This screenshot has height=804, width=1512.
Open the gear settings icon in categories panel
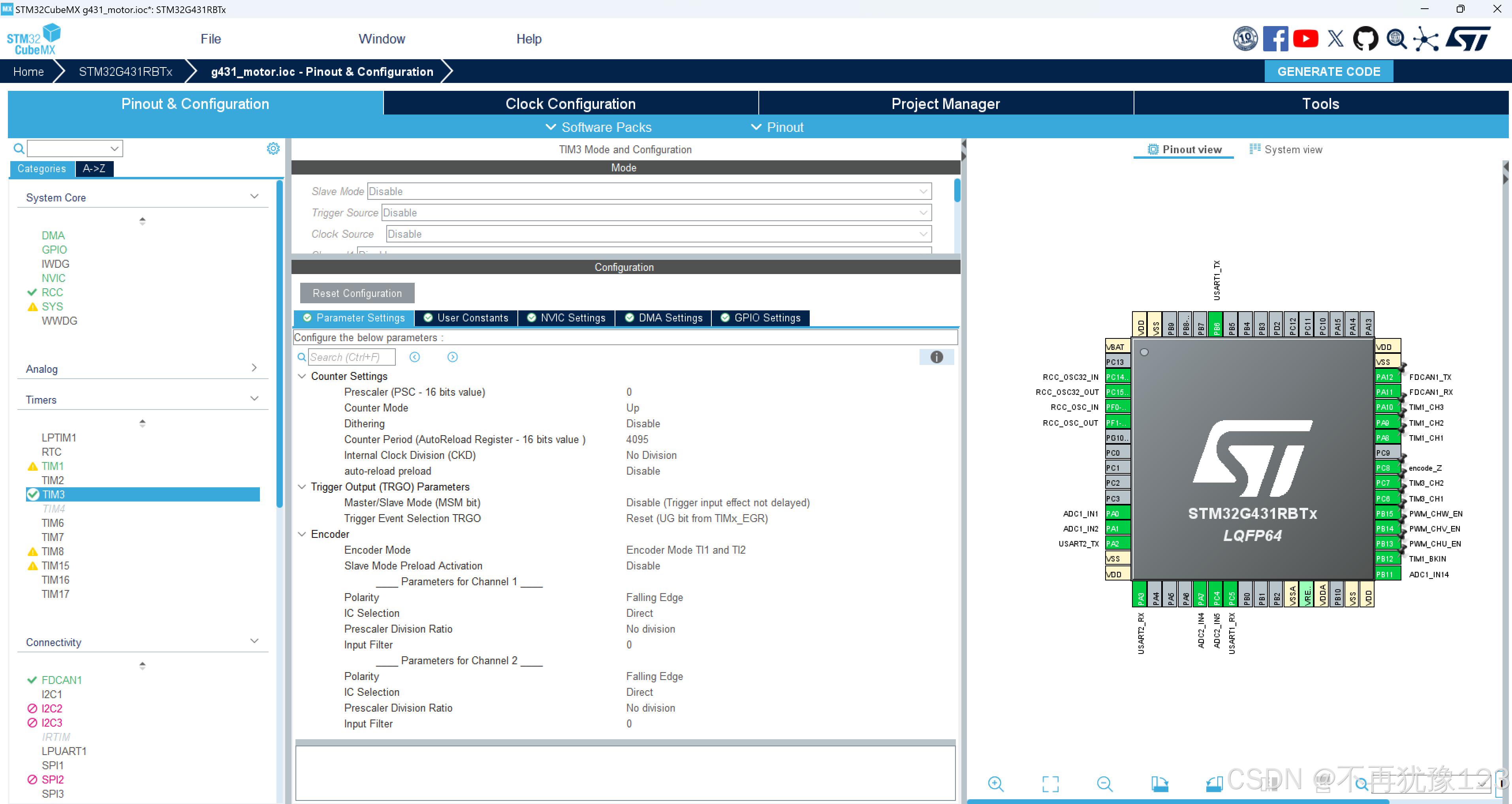[x=273, y=148]
